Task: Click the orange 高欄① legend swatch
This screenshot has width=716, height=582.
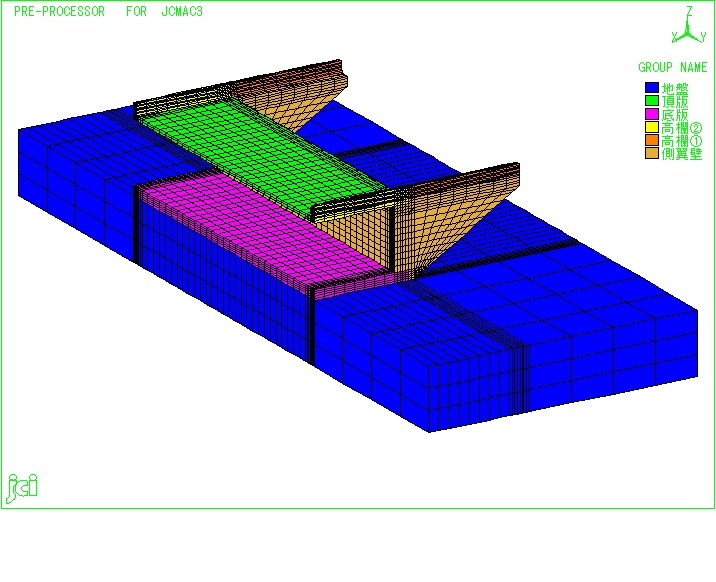Action: [x=652, y=140]
